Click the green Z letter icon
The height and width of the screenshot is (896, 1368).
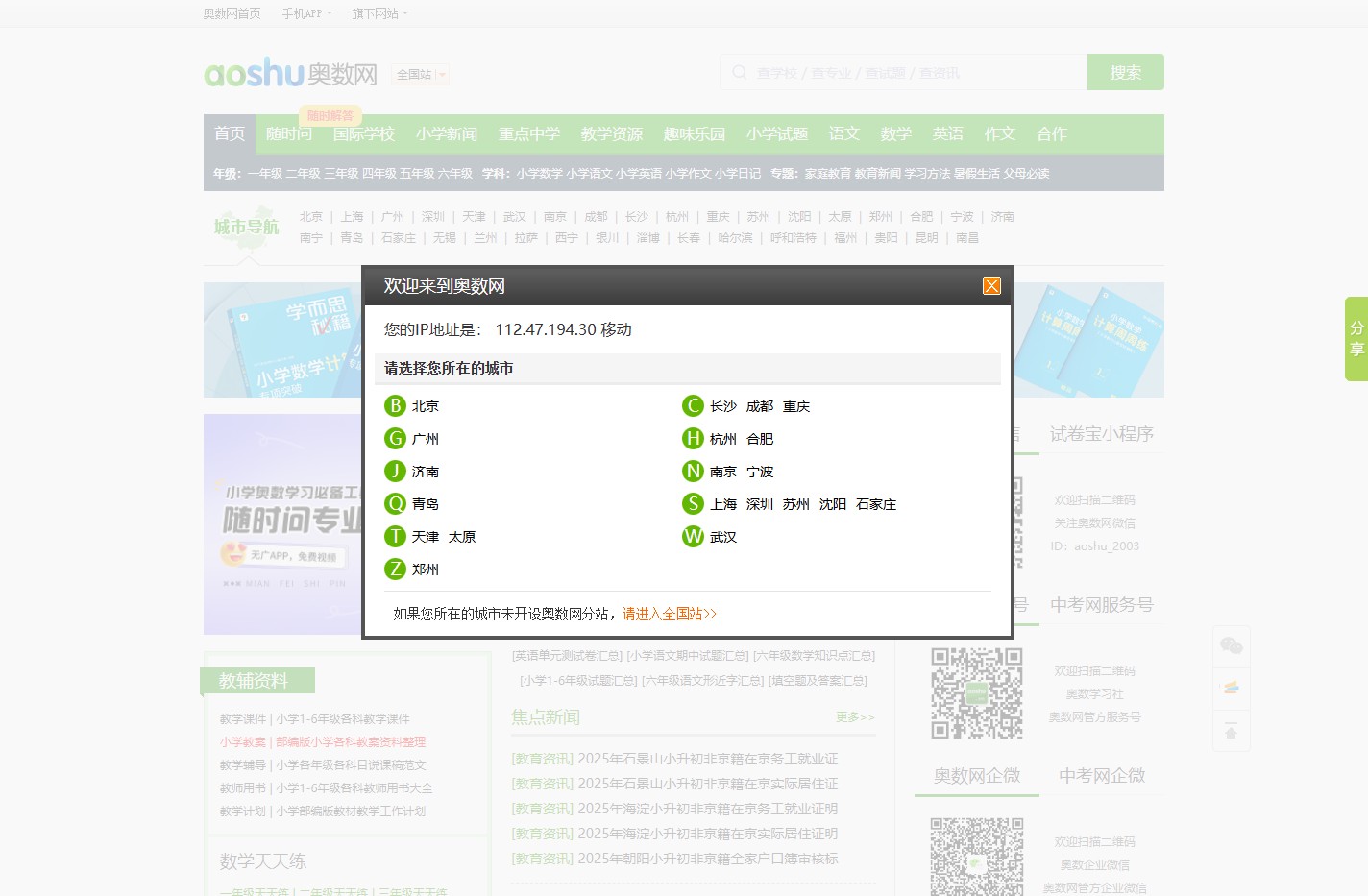(x=395, y=569)
